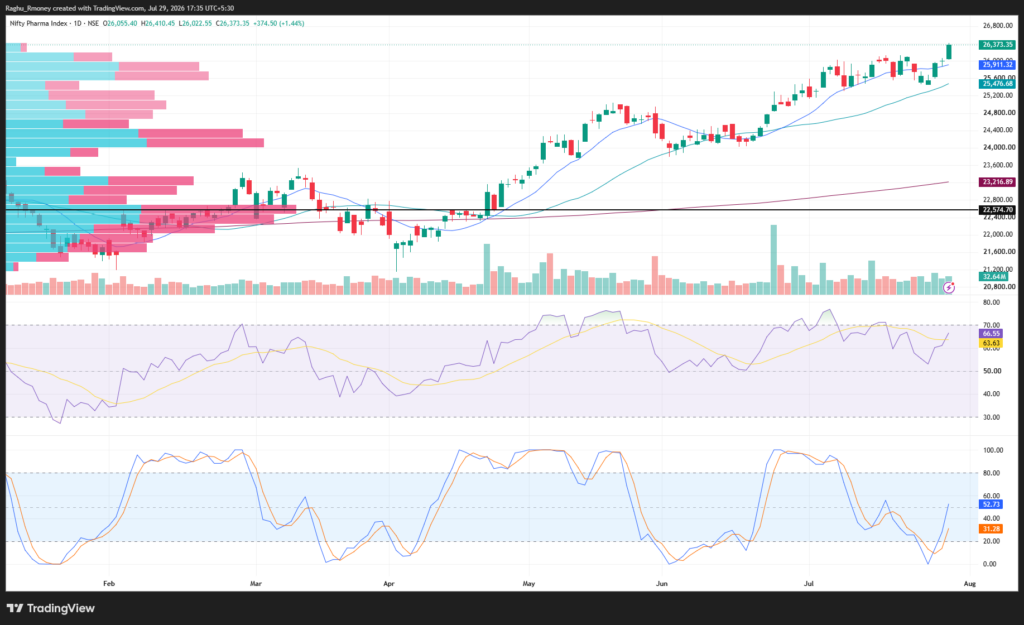This screenshot has height=625, width=1024.
Task: Click the Apr date on time axis
Action: tap(389, 583)
